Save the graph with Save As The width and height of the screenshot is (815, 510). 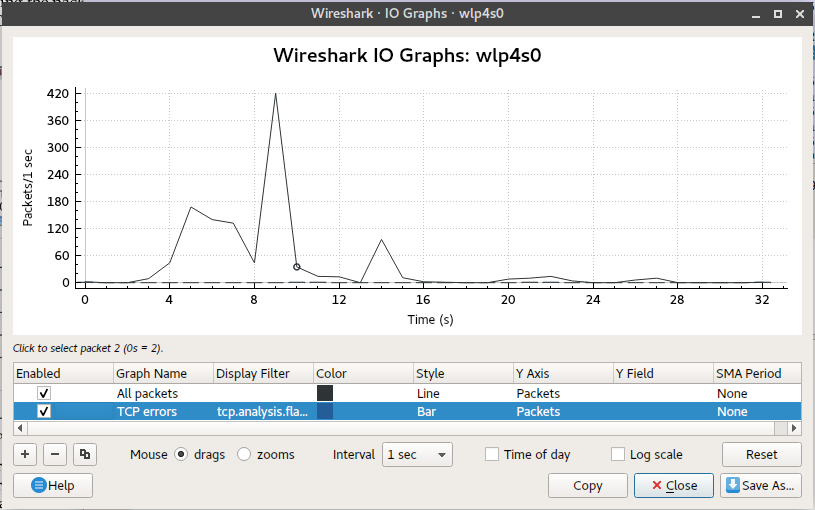760,485
